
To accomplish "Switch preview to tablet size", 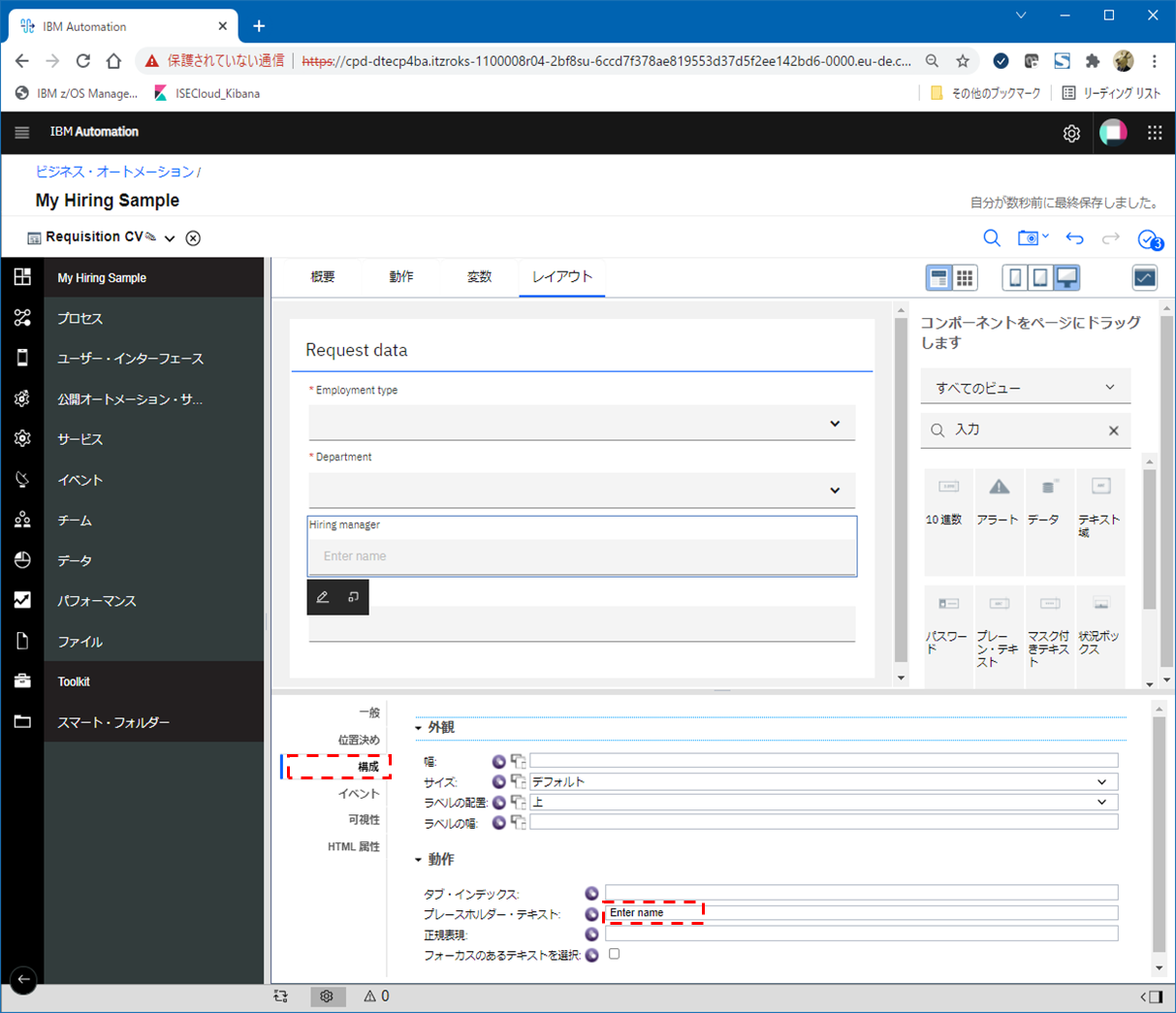I will [1040, 278].
